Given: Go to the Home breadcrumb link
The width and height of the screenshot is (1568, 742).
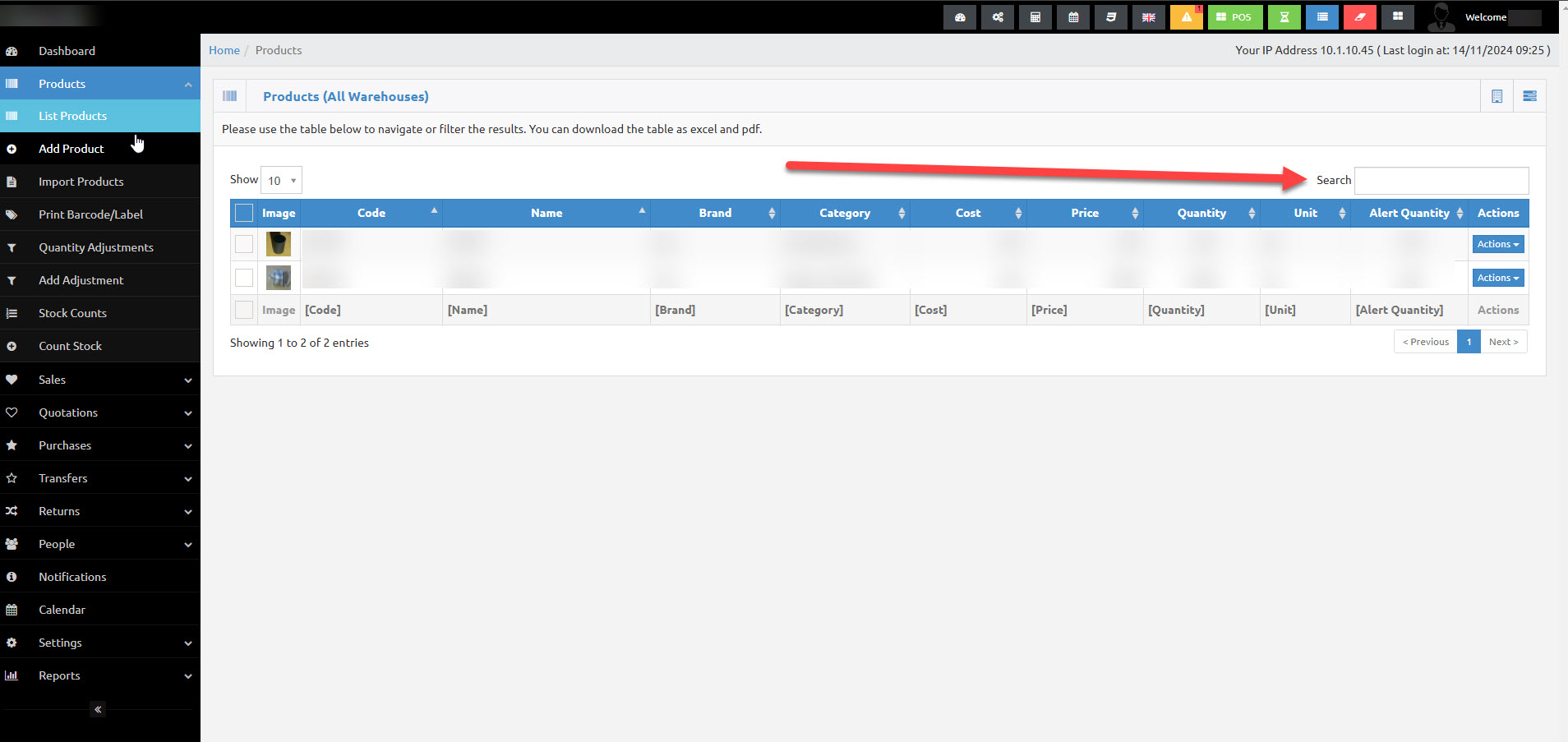Looking at the screenshot, I should (x=224, y=50).
